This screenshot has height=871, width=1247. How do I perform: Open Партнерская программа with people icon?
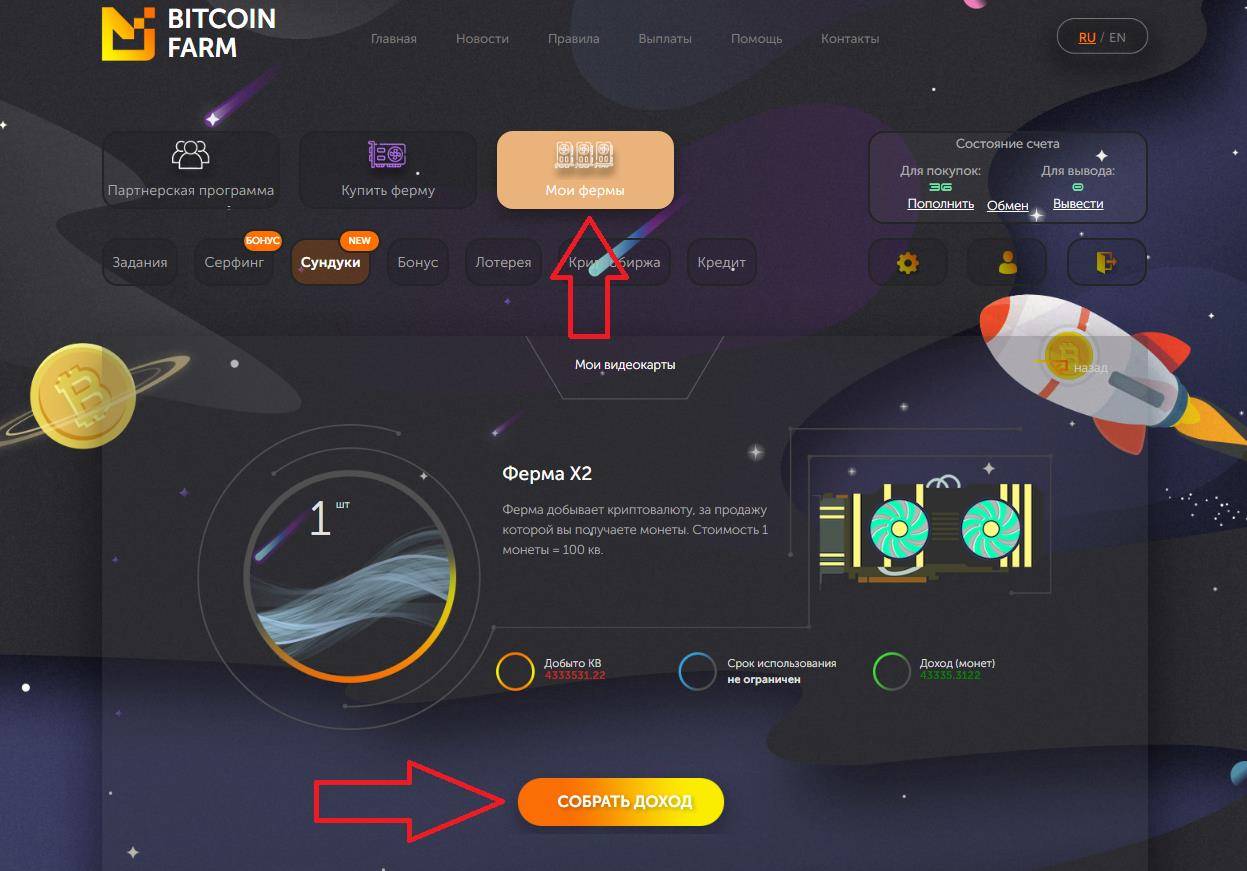pos(191,170)
